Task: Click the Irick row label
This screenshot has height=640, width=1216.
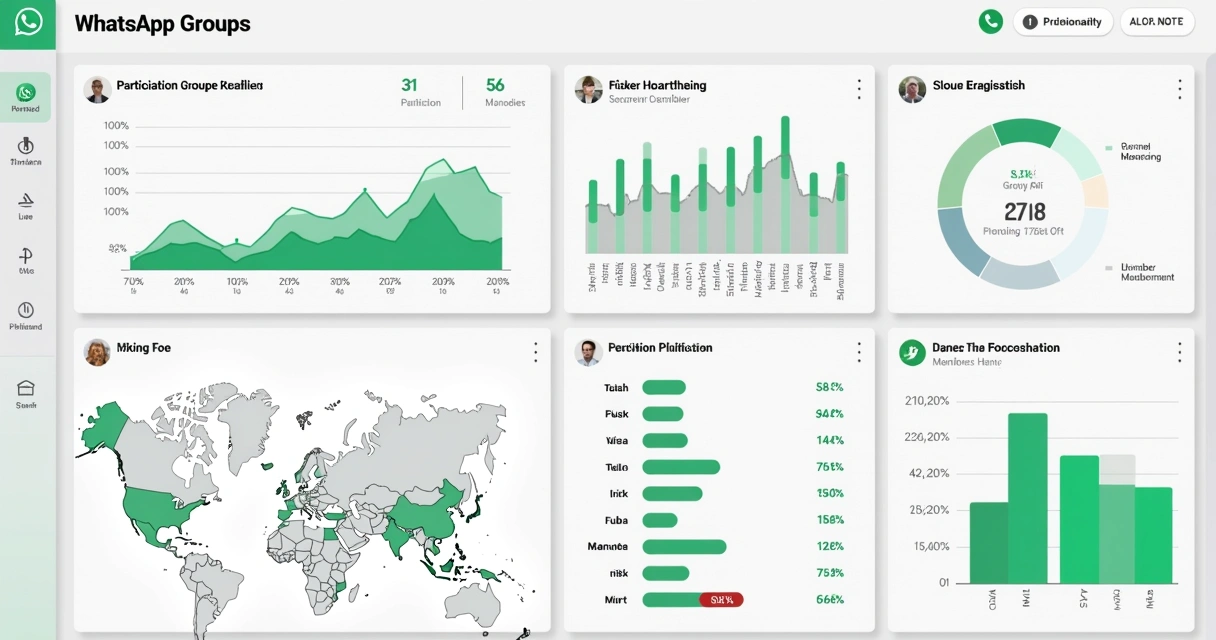Action: coord(618,494)
